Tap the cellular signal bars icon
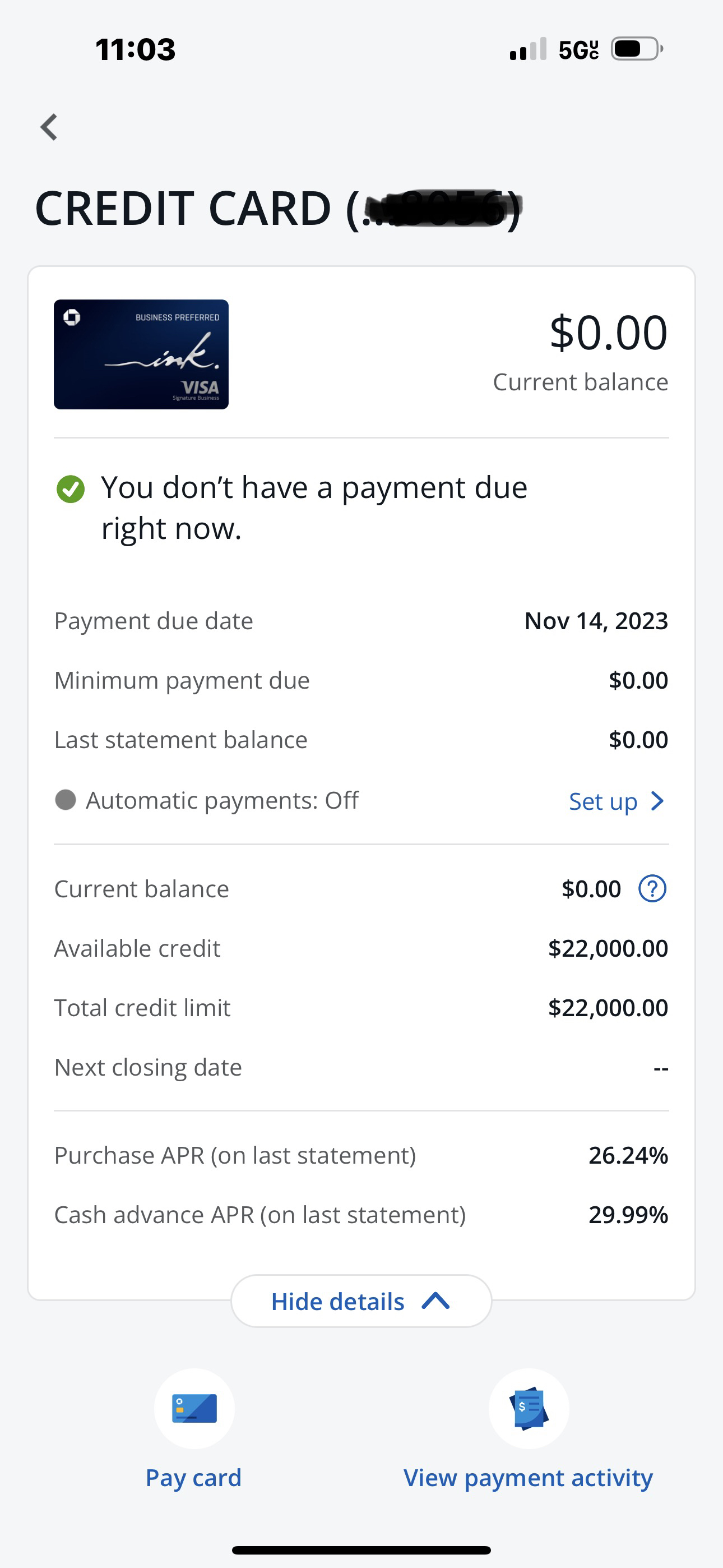Screen dimensions: 723x1568 527,49
